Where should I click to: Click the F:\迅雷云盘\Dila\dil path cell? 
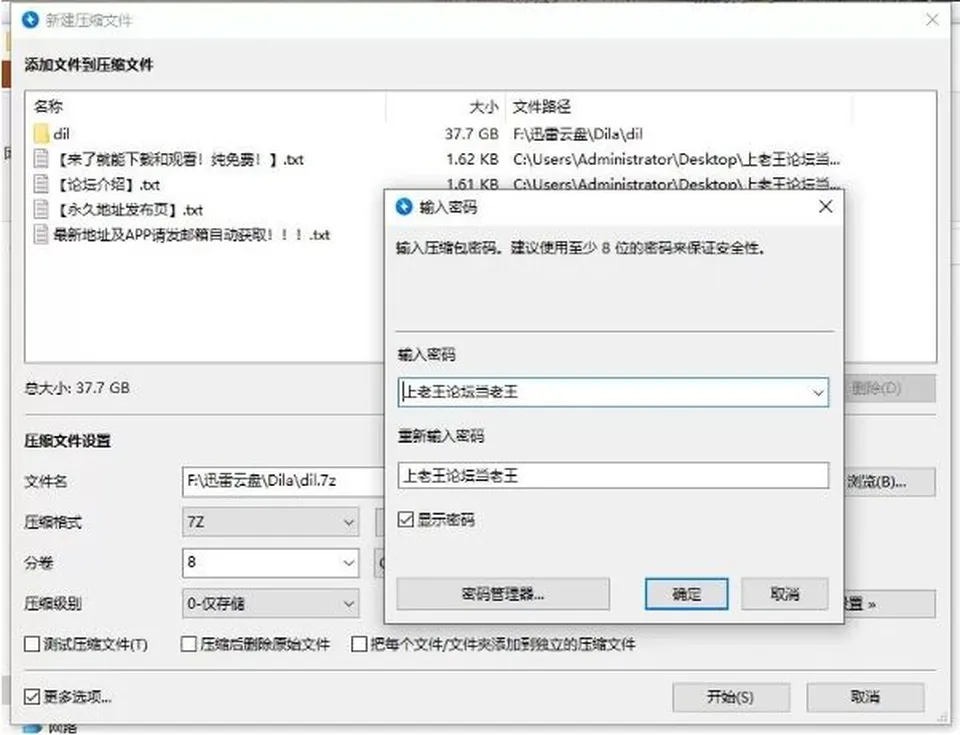point(578,134)
